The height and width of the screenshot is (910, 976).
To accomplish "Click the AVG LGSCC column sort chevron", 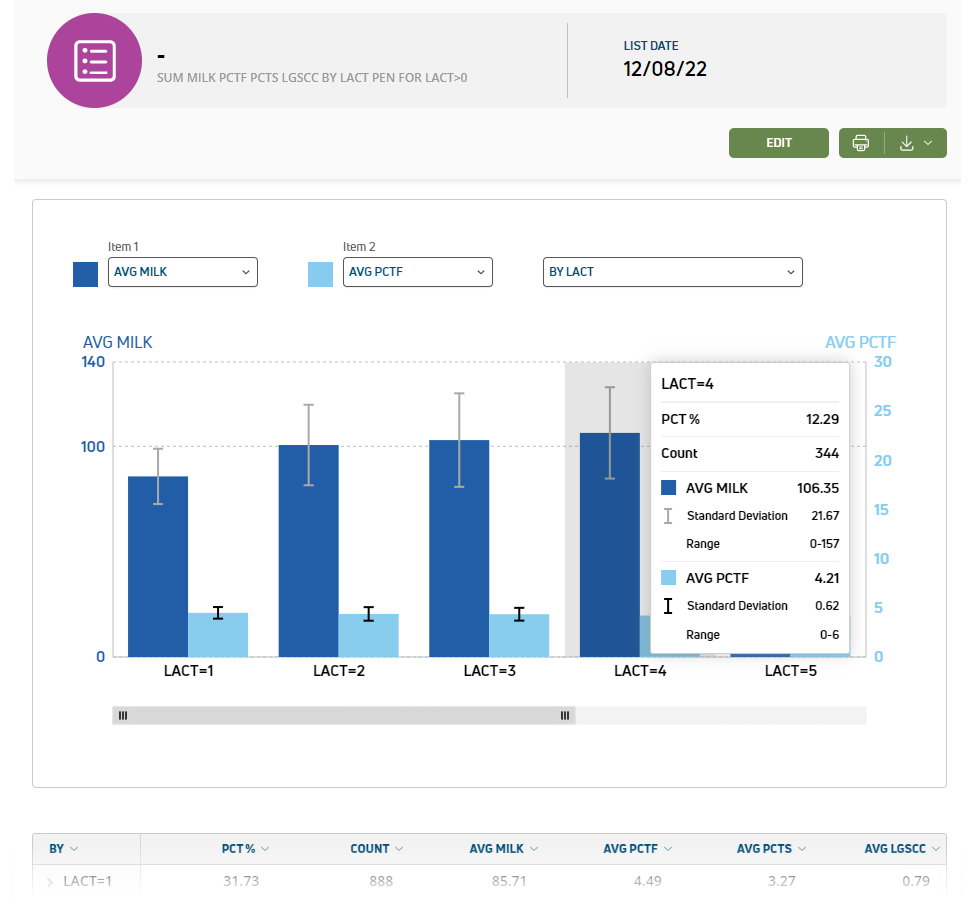I will (x=936, y=849).
